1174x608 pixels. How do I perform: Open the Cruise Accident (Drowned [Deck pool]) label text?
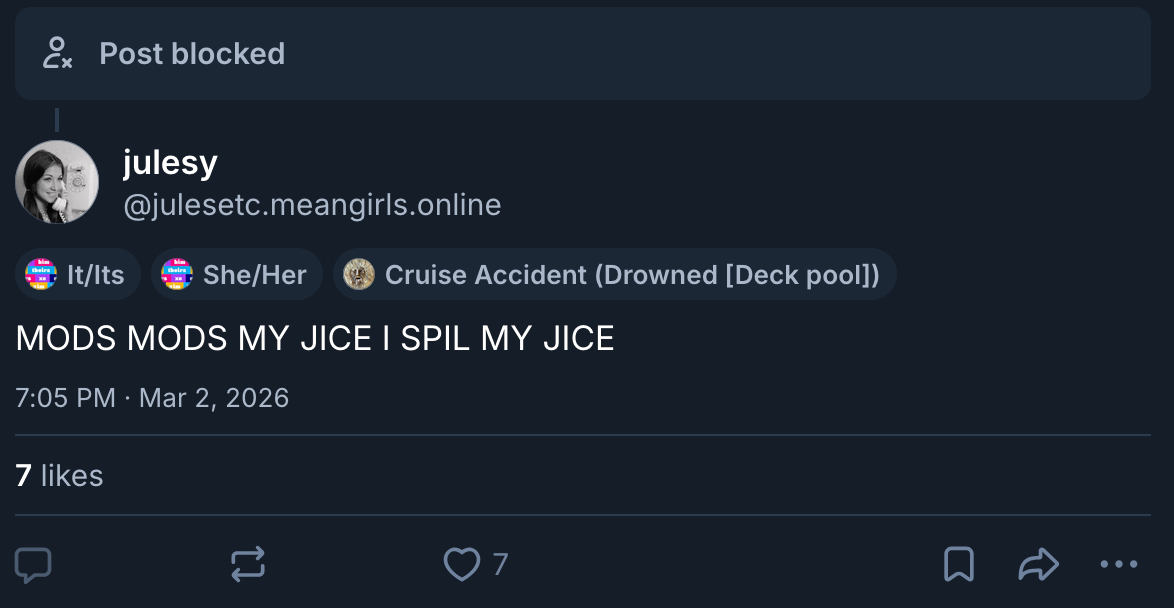(632, 275)
